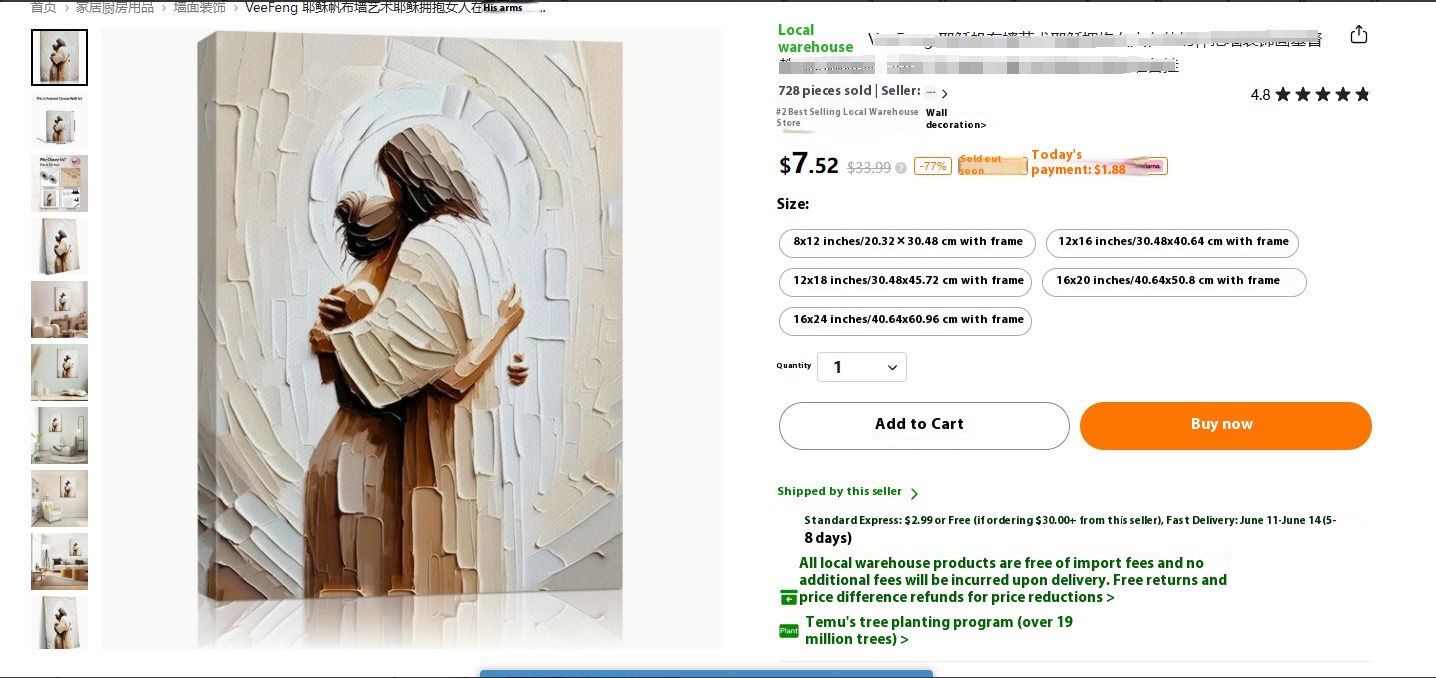Image resolution: width=1436 pixels, height=678 pixels.
Task: Expand the Temu tree planting program info
Action: (x=938, y=631)
